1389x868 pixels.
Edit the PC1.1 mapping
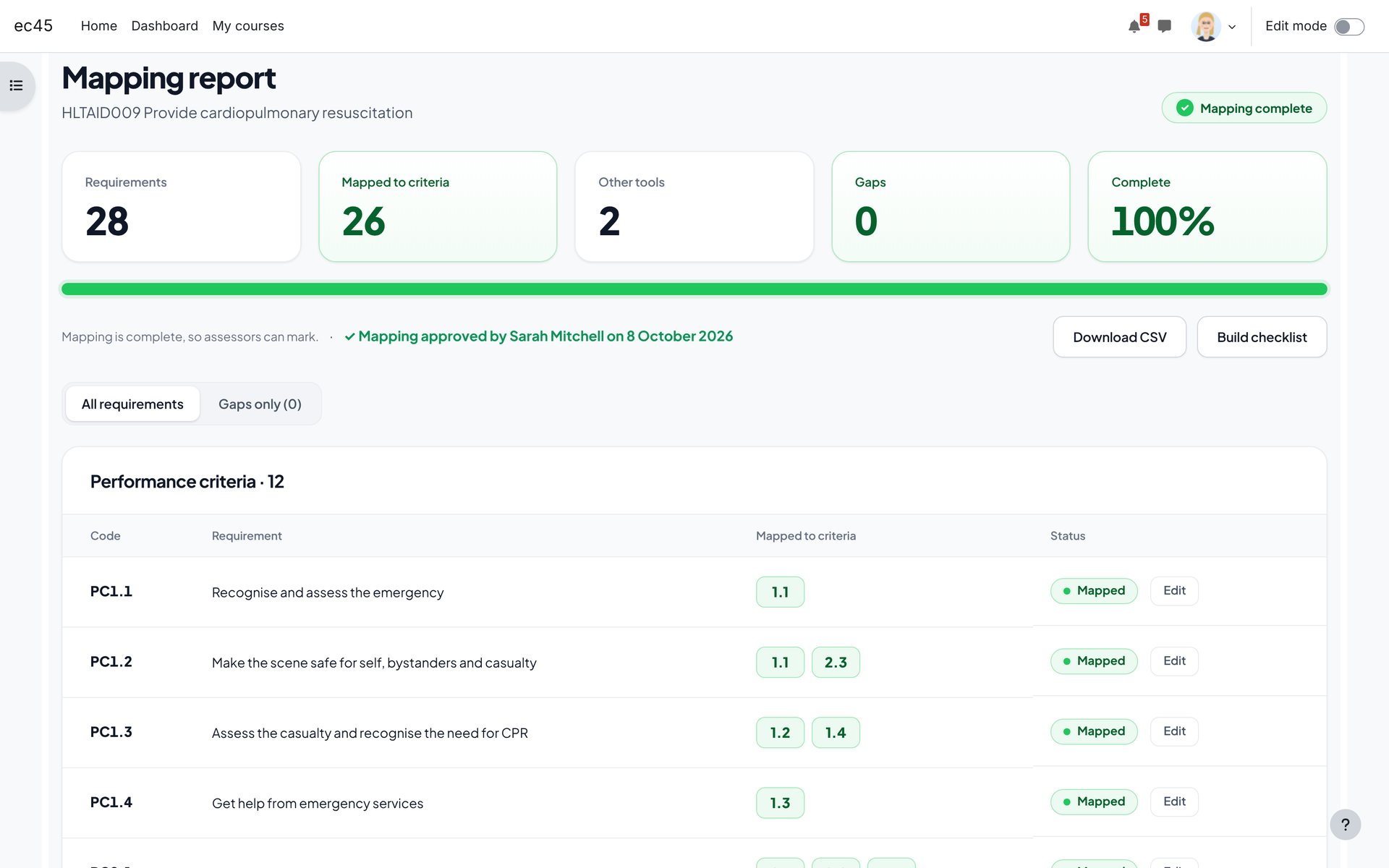pos(1173,591)
